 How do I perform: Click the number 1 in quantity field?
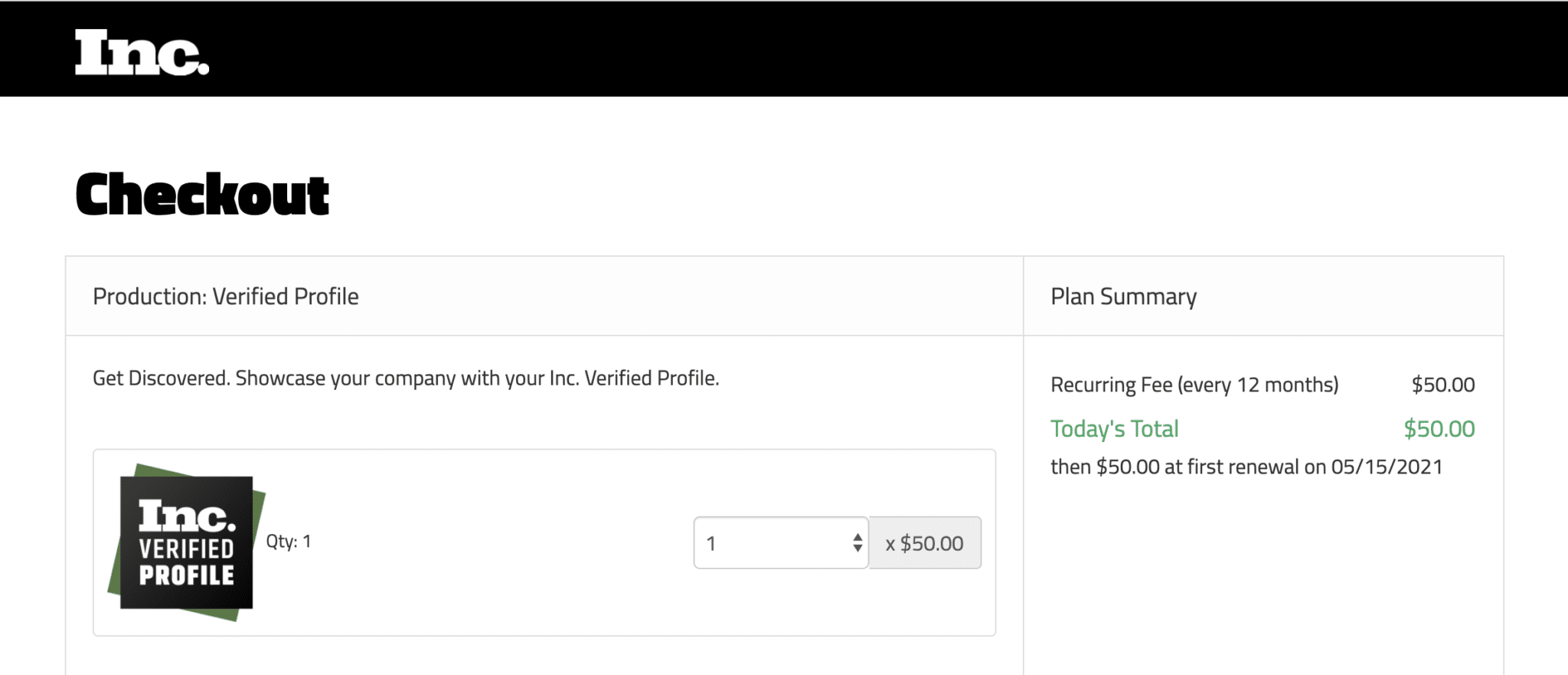(x=711, y=543)
